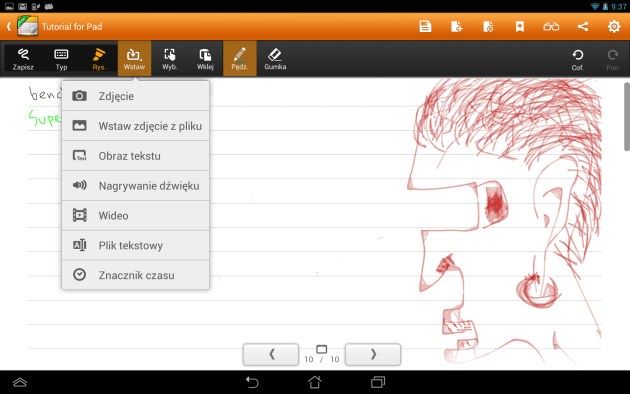The image size is (630, 394).
Task: Activate the Wyb. selection tool
Action: 170,59
